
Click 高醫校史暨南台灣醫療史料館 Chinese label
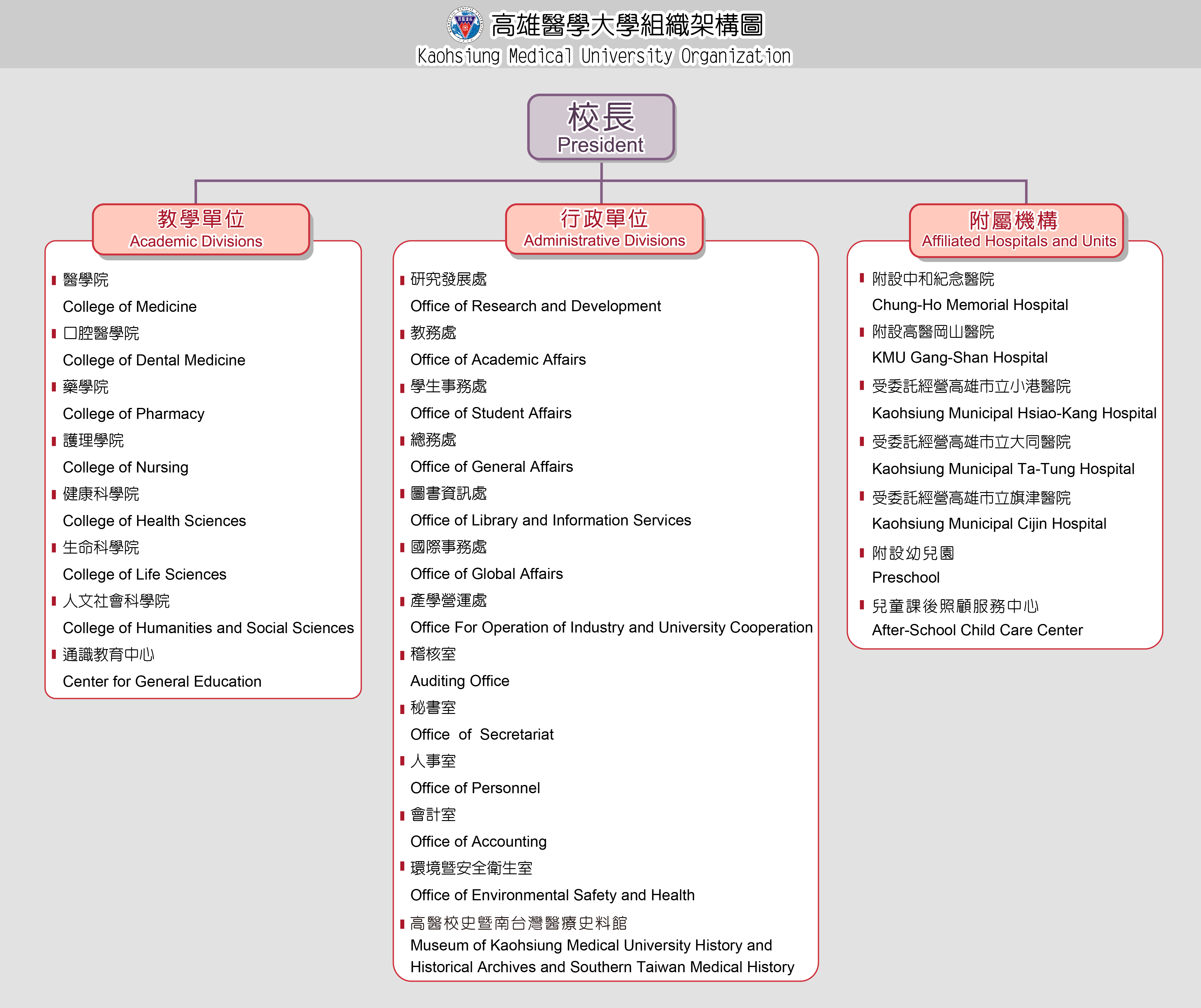[519, 923]
